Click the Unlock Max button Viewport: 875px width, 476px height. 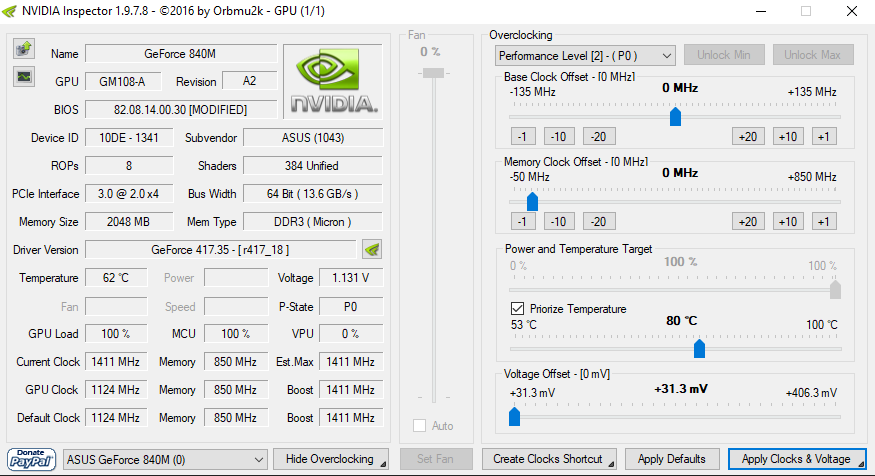(812, 55)
